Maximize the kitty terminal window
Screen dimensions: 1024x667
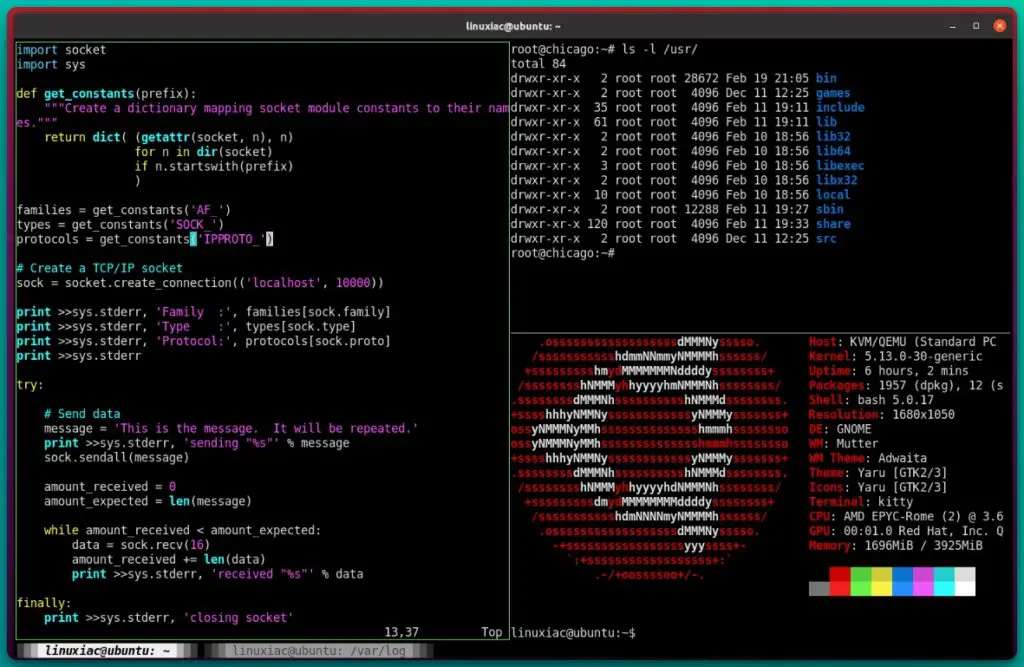pos(976,26)
